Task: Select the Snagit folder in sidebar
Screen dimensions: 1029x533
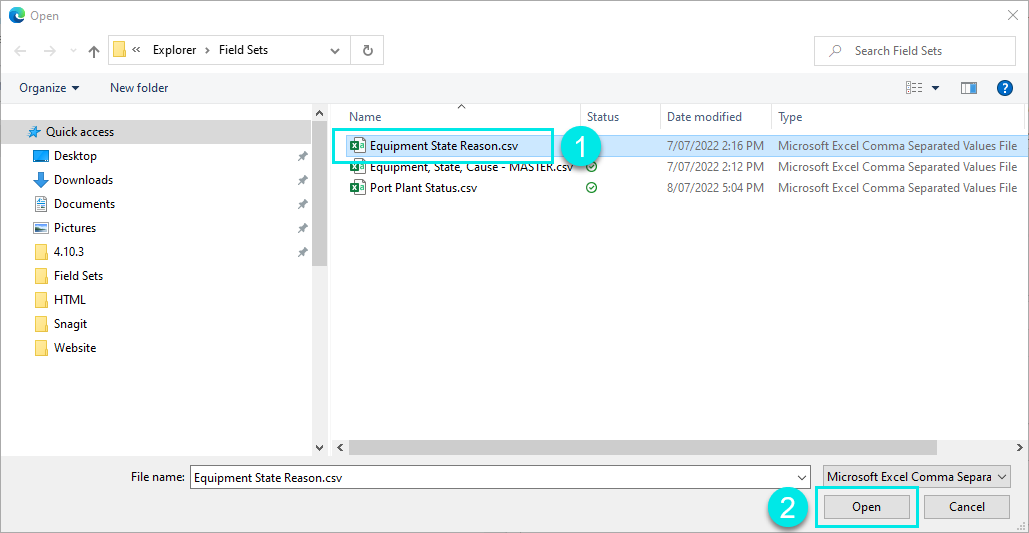Action: click(71, 324)
